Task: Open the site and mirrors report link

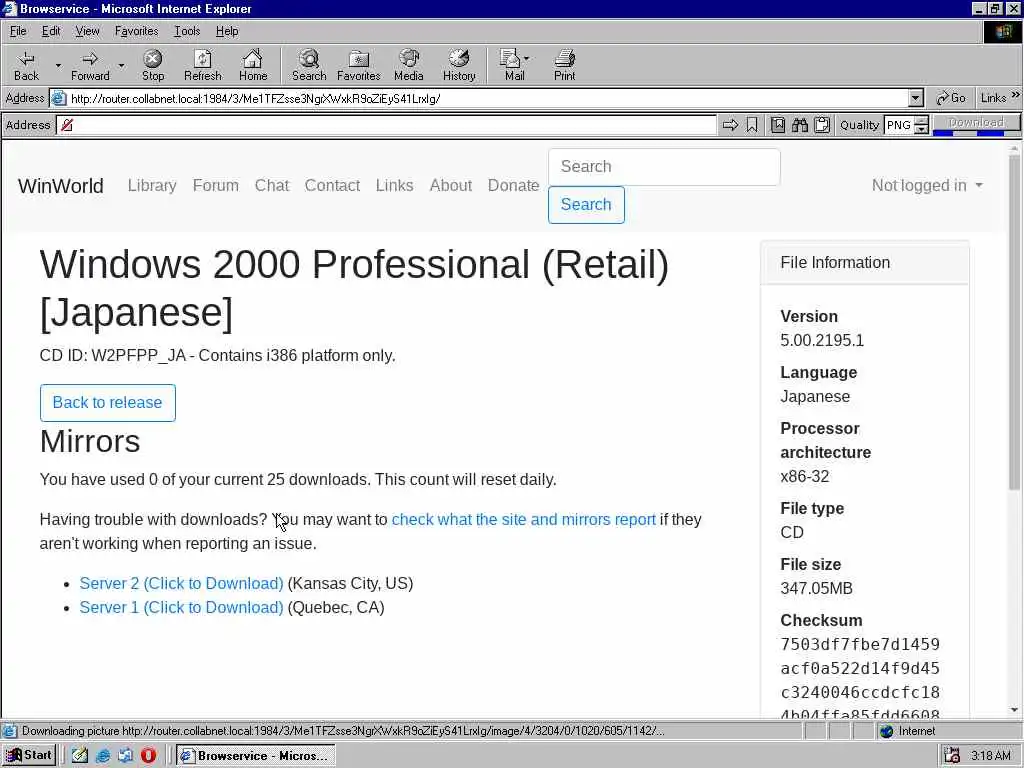Action: pyautogui.click(x=524, y=519)
